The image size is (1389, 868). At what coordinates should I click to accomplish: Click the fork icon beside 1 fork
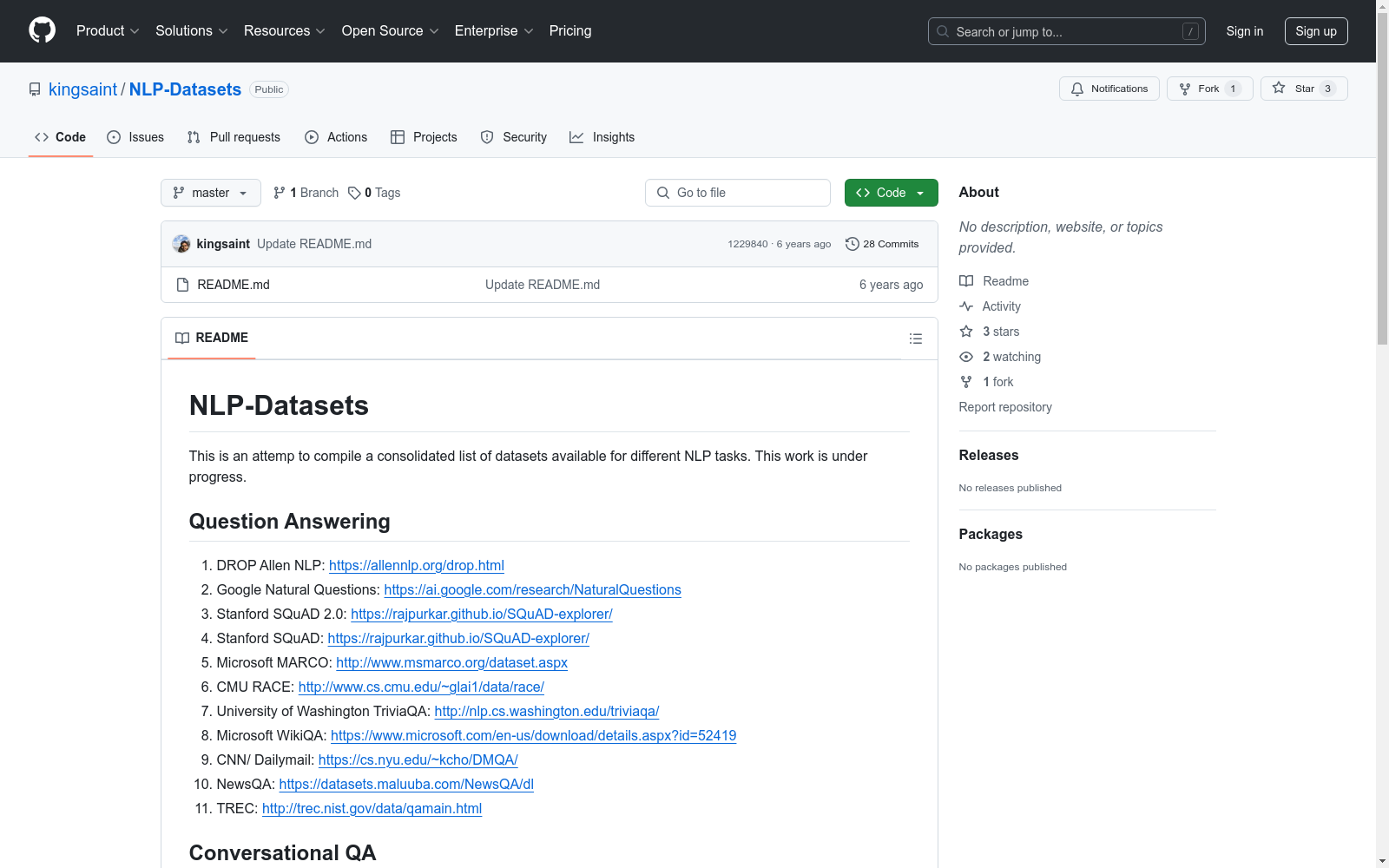tap(966, 382)
